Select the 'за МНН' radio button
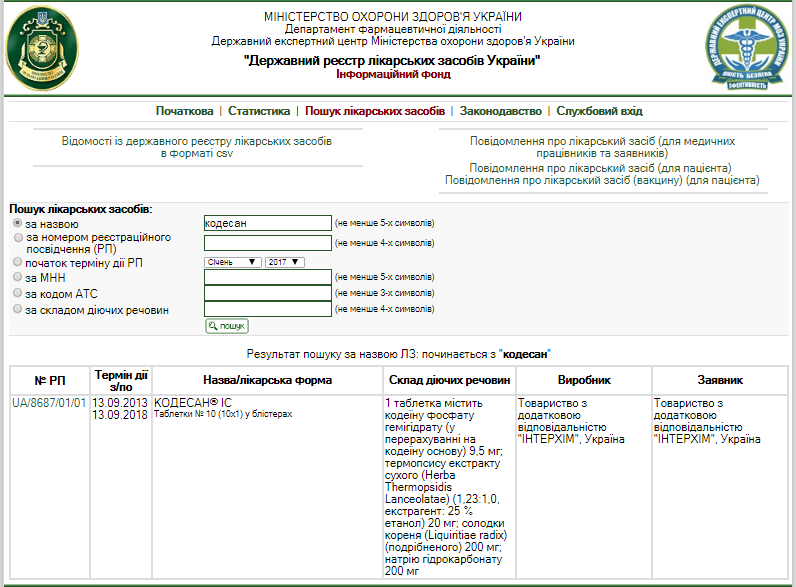796x587 pixels. point(18,277)
